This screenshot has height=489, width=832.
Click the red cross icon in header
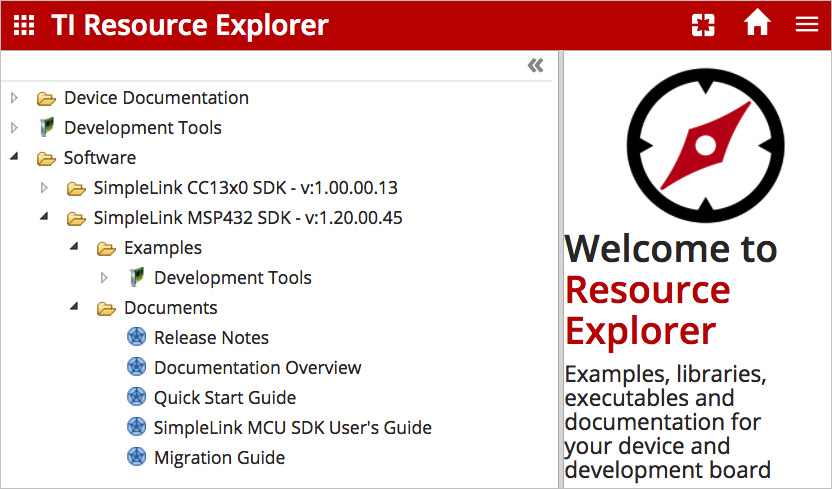[x=703, y=25]
